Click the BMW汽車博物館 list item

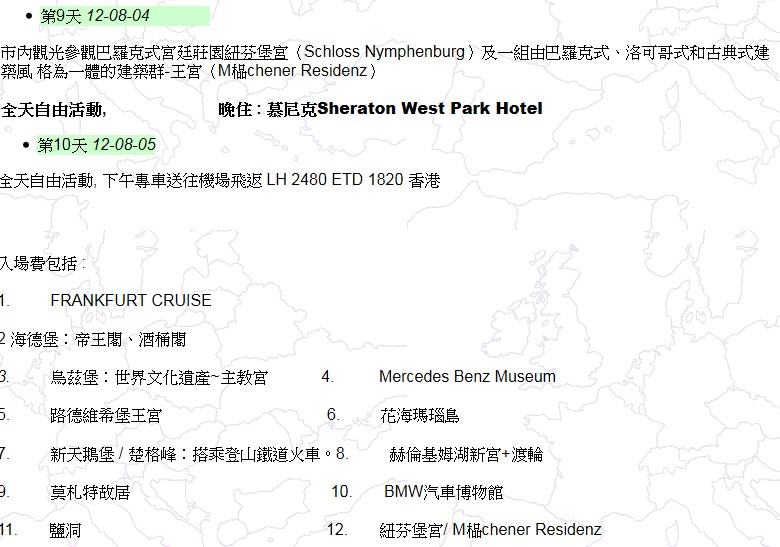[443, 492]
